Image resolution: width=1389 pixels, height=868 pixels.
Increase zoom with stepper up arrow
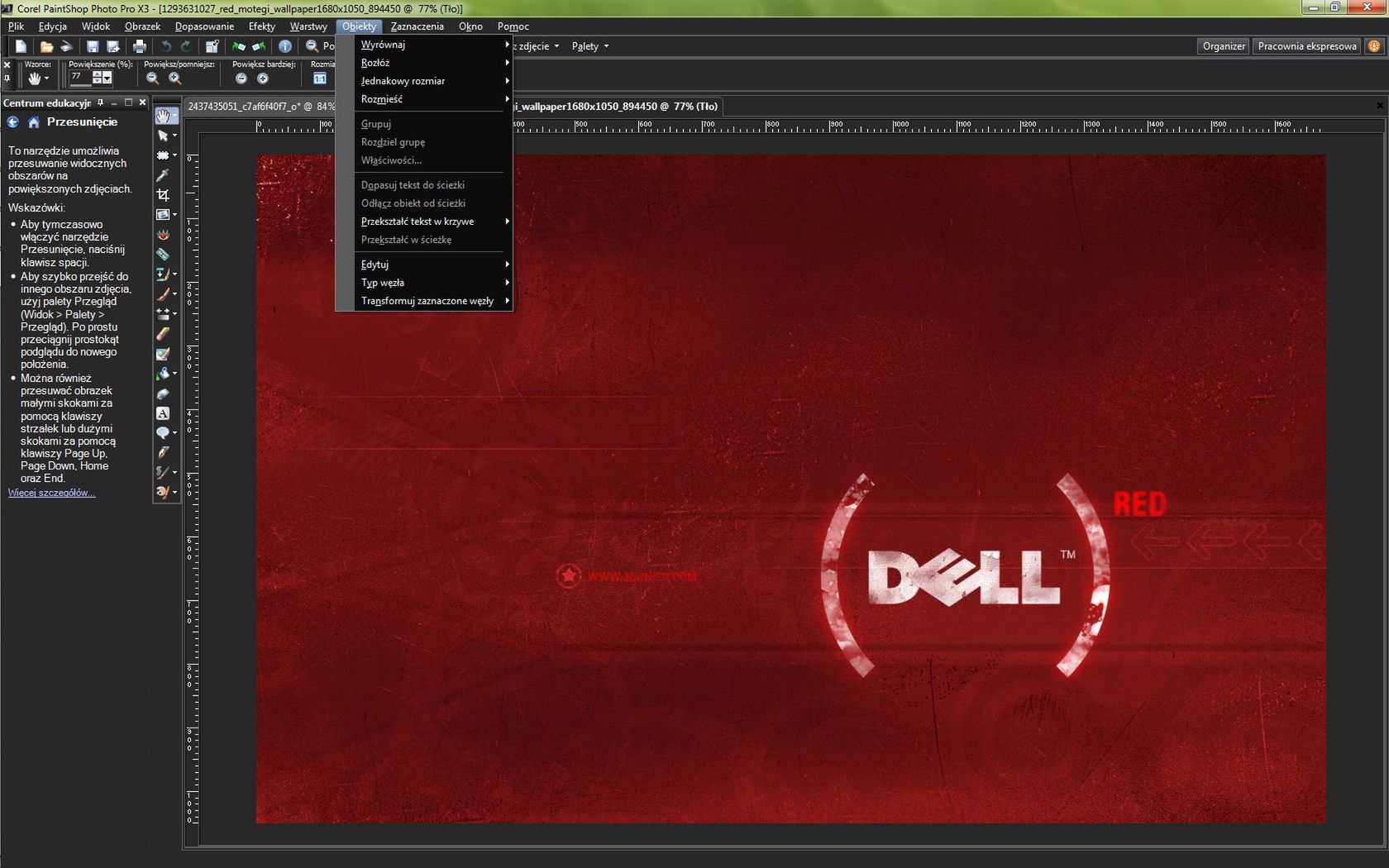98,74
